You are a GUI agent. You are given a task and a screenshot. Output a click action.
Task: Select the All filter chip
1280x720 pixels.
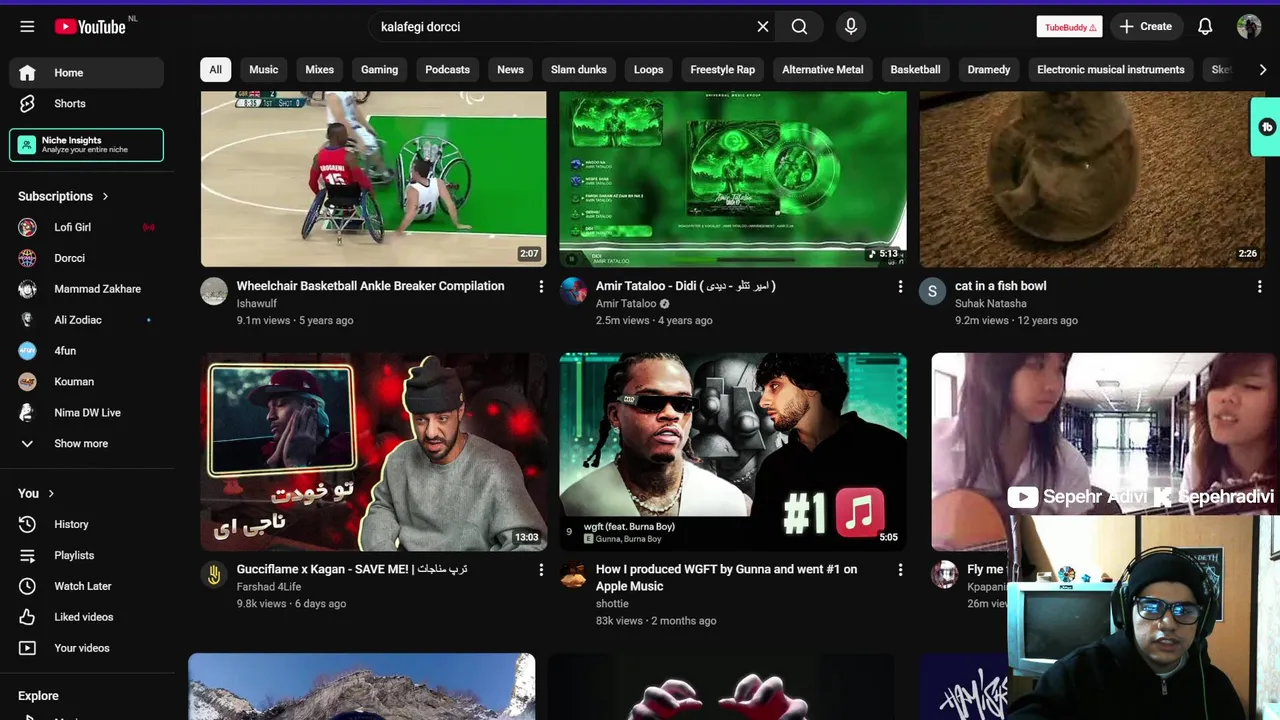(215, 69)
